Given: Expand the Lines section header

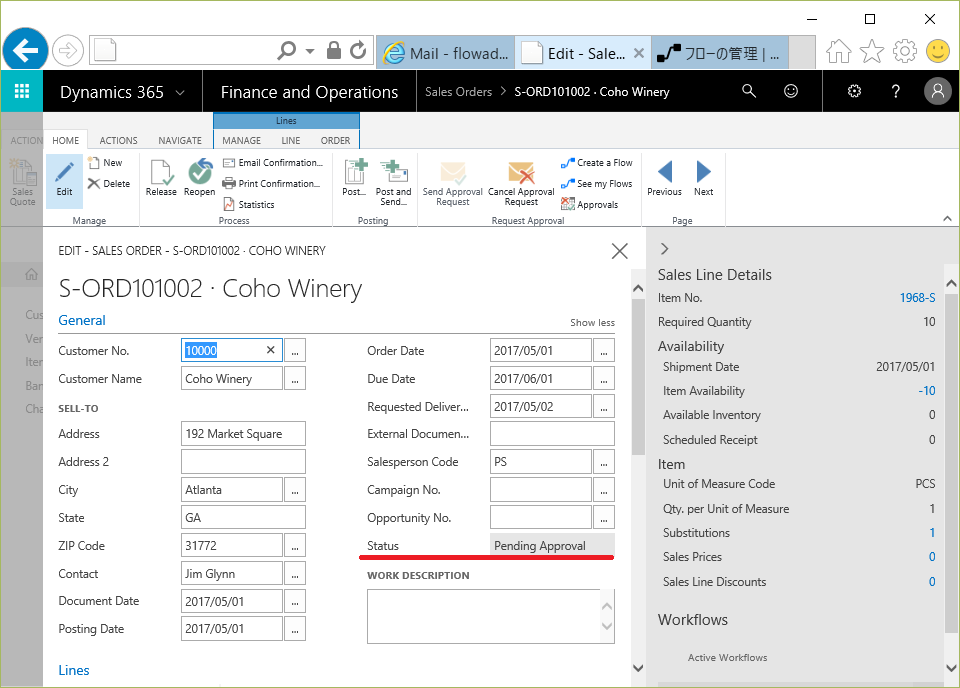Looking at the screenshot, I should 73,670.
